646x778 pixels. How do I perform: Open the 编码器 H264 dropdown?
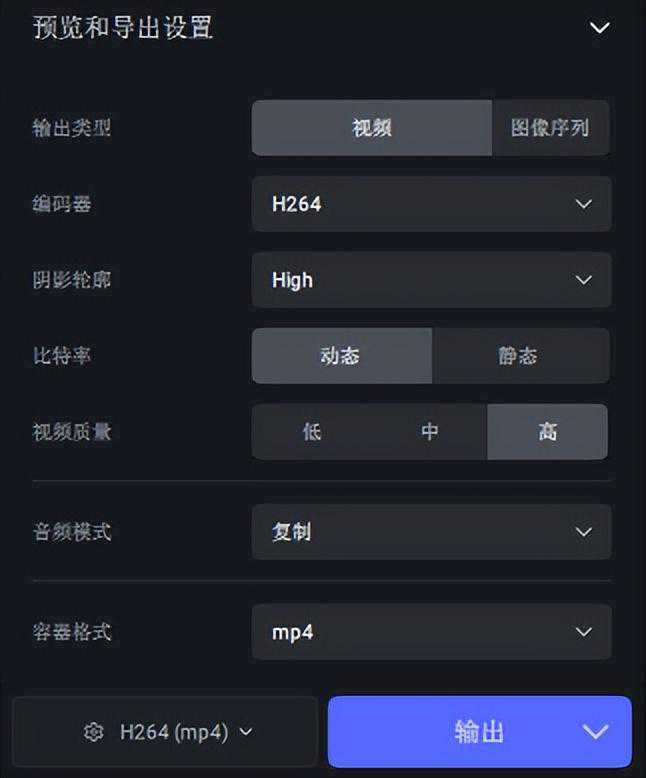431,204
